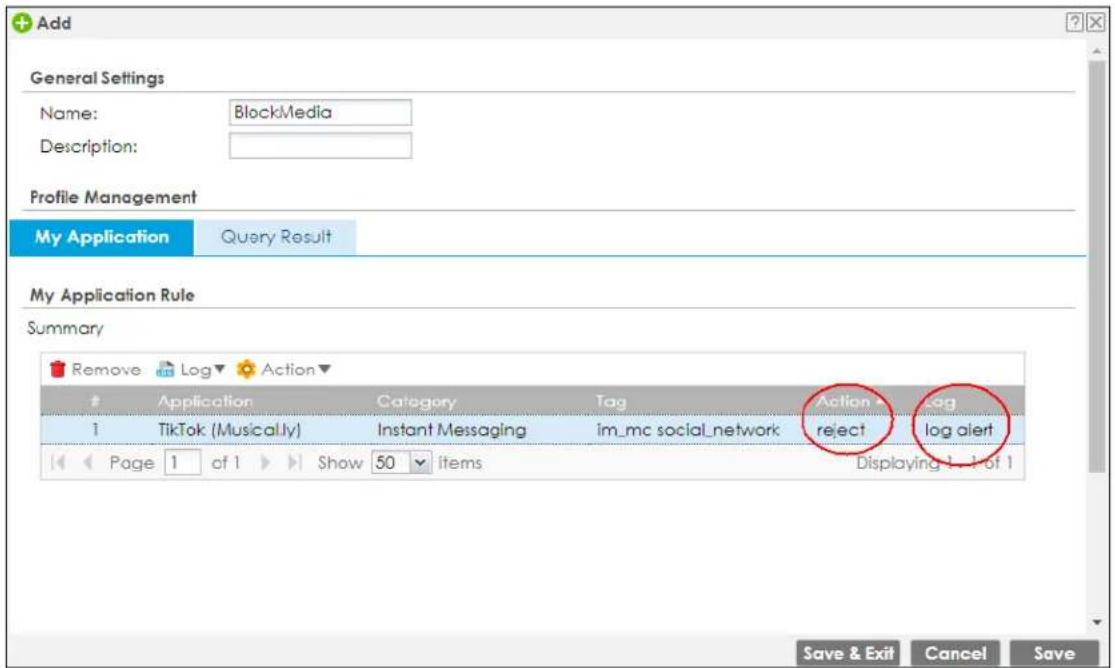Go to first page icon
Viewport: 1115px width, 668px height.
tap(58, 462)
